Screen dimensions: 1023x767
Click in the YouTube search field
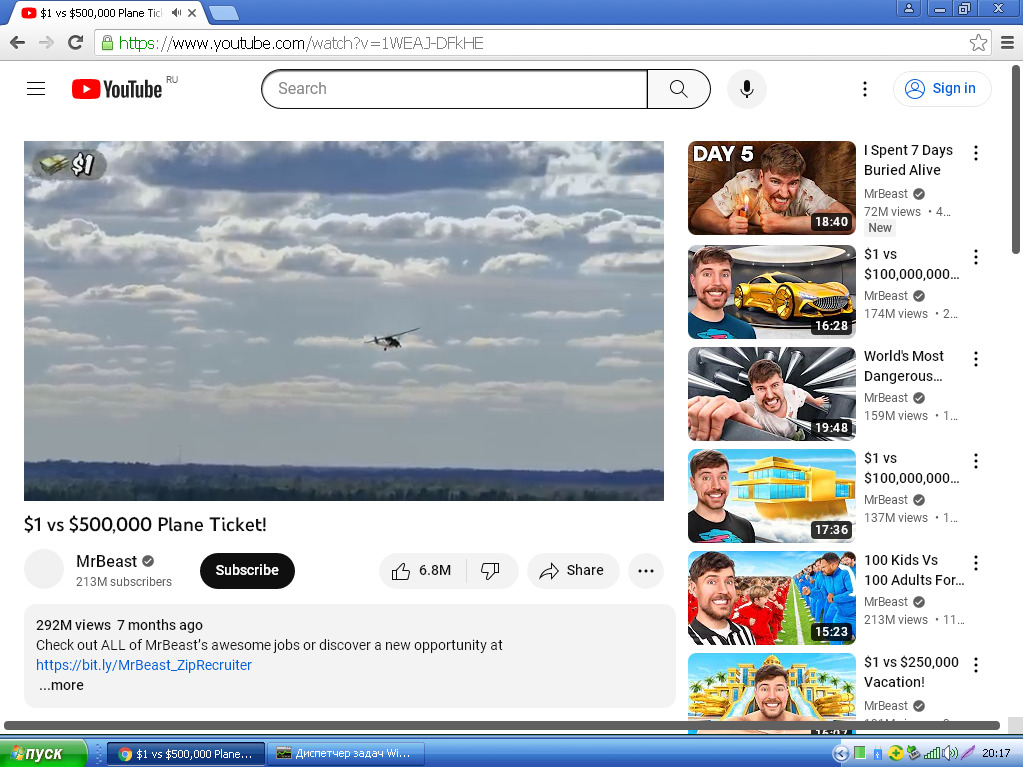click(x=455, y=89)
